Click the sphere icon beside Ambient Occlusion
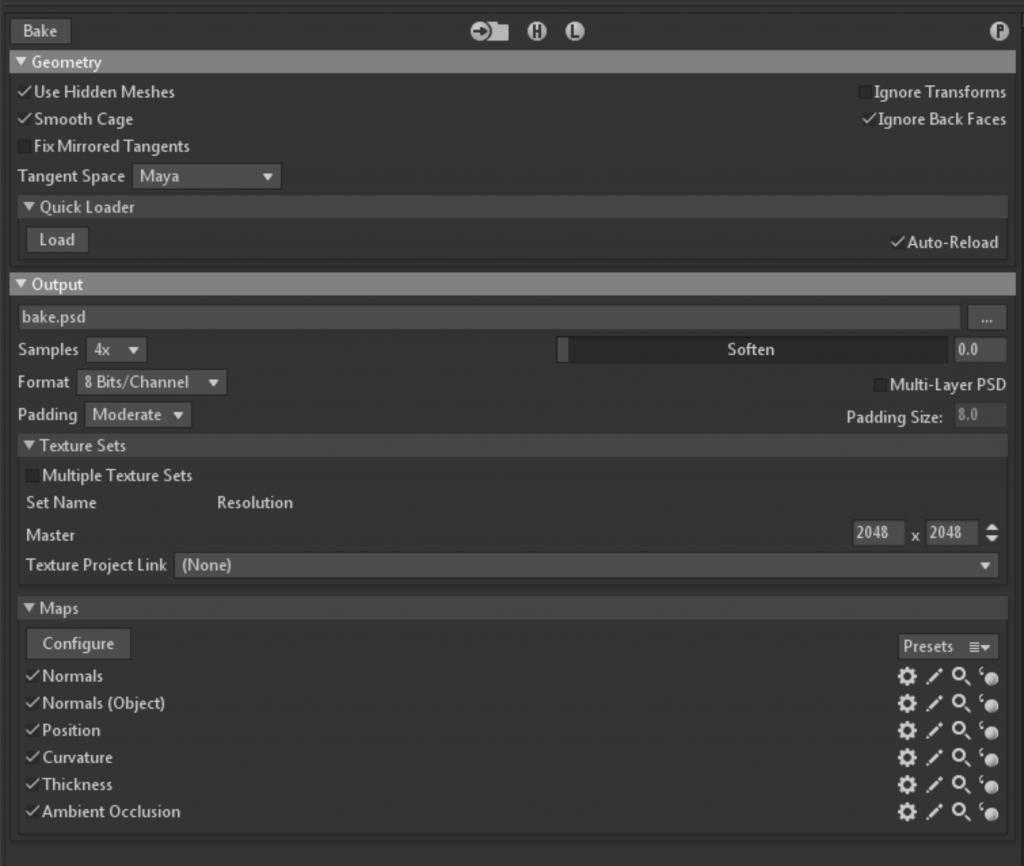Image resolution: width=1024 pixels, height=866 pixels. [989, 812]
